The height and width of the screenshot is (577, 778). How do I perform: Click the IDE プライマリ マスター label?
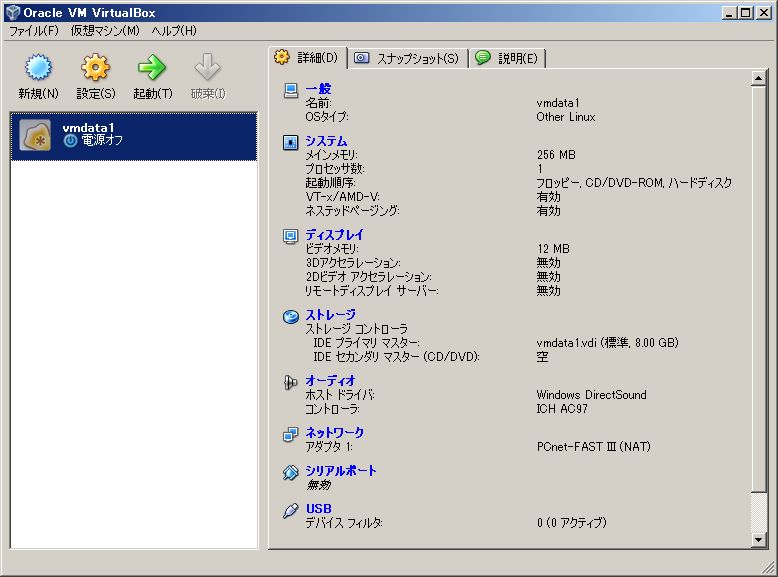coord(367,343)
